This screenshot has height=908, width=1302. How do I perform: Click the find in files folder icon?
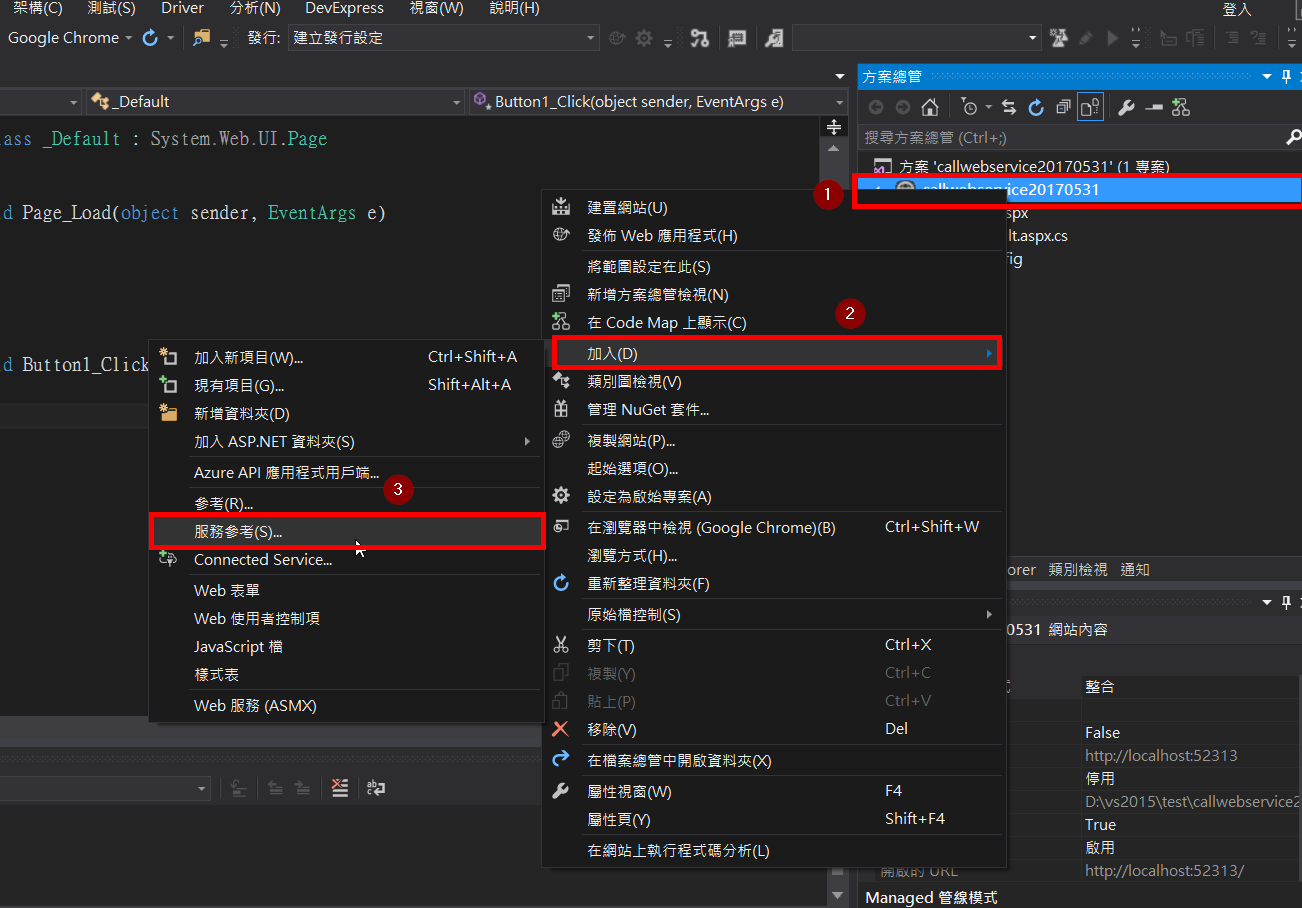tap(202, 37)
